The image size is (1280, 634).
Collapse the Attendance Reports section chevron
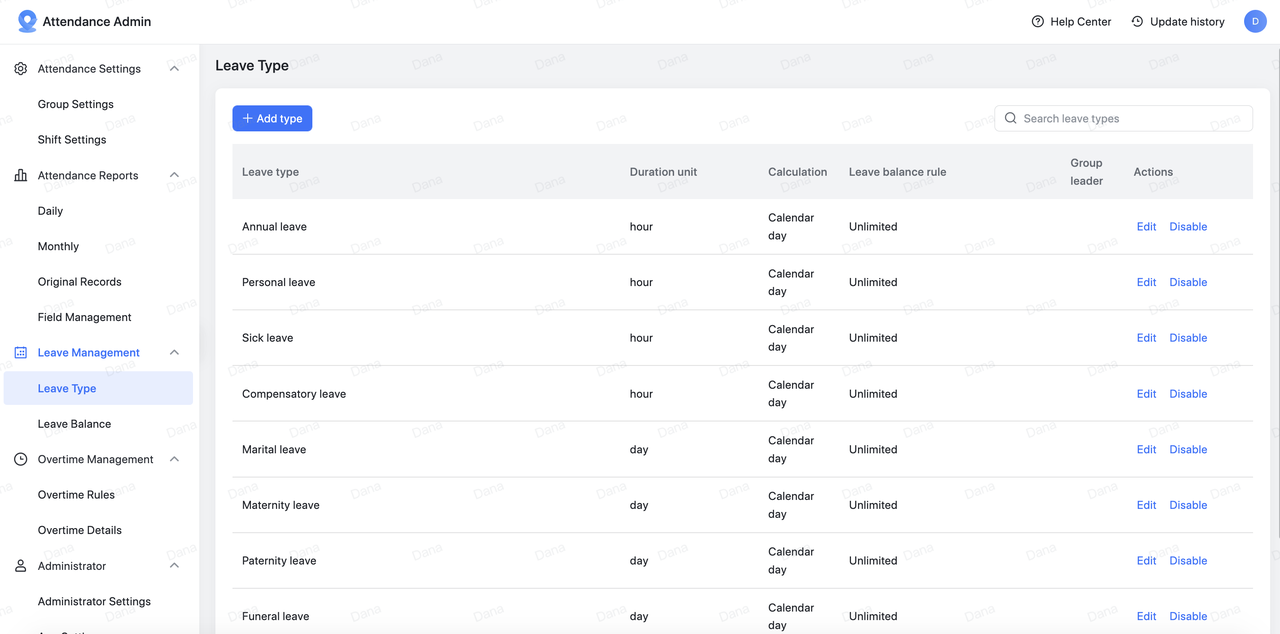[x=174, y=176]
